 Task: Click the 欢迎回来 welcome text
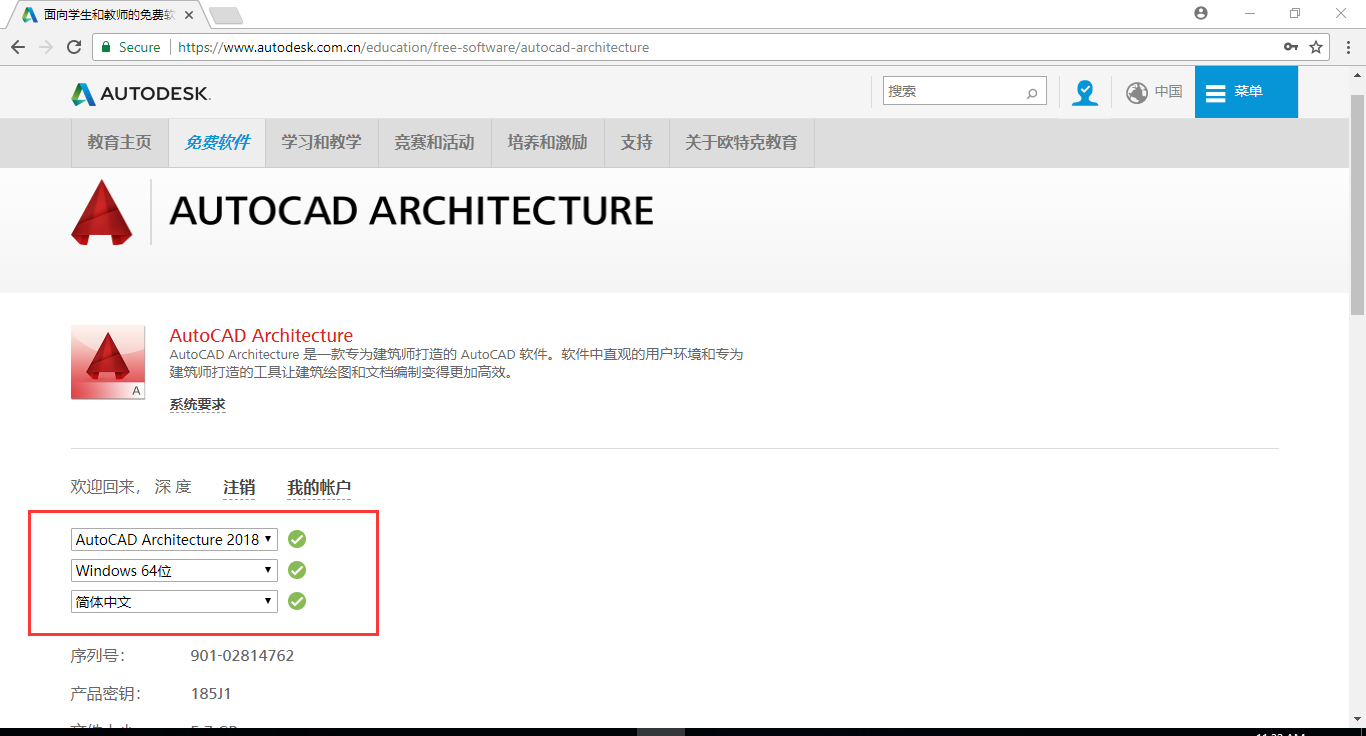(x=106, y=487)
